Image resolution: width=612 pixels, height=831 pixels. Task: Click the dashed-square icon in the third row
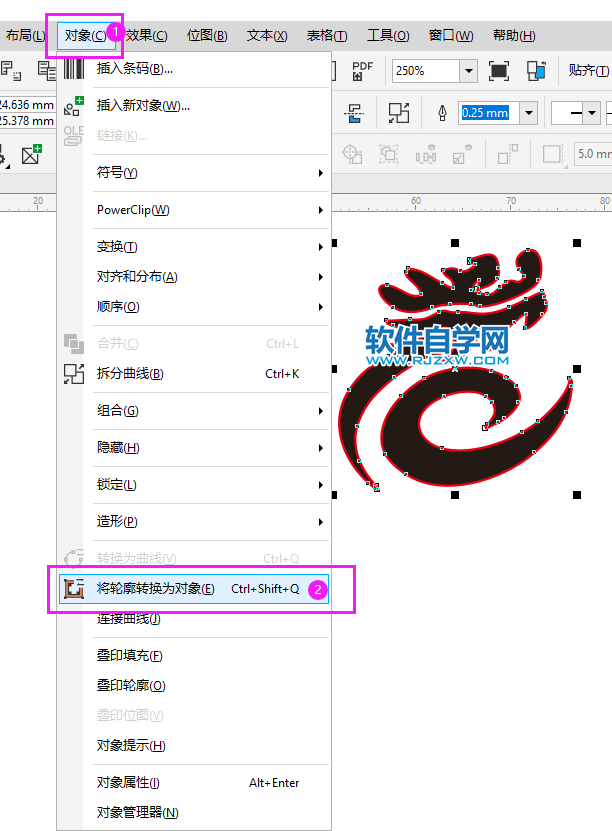(389, 155)
